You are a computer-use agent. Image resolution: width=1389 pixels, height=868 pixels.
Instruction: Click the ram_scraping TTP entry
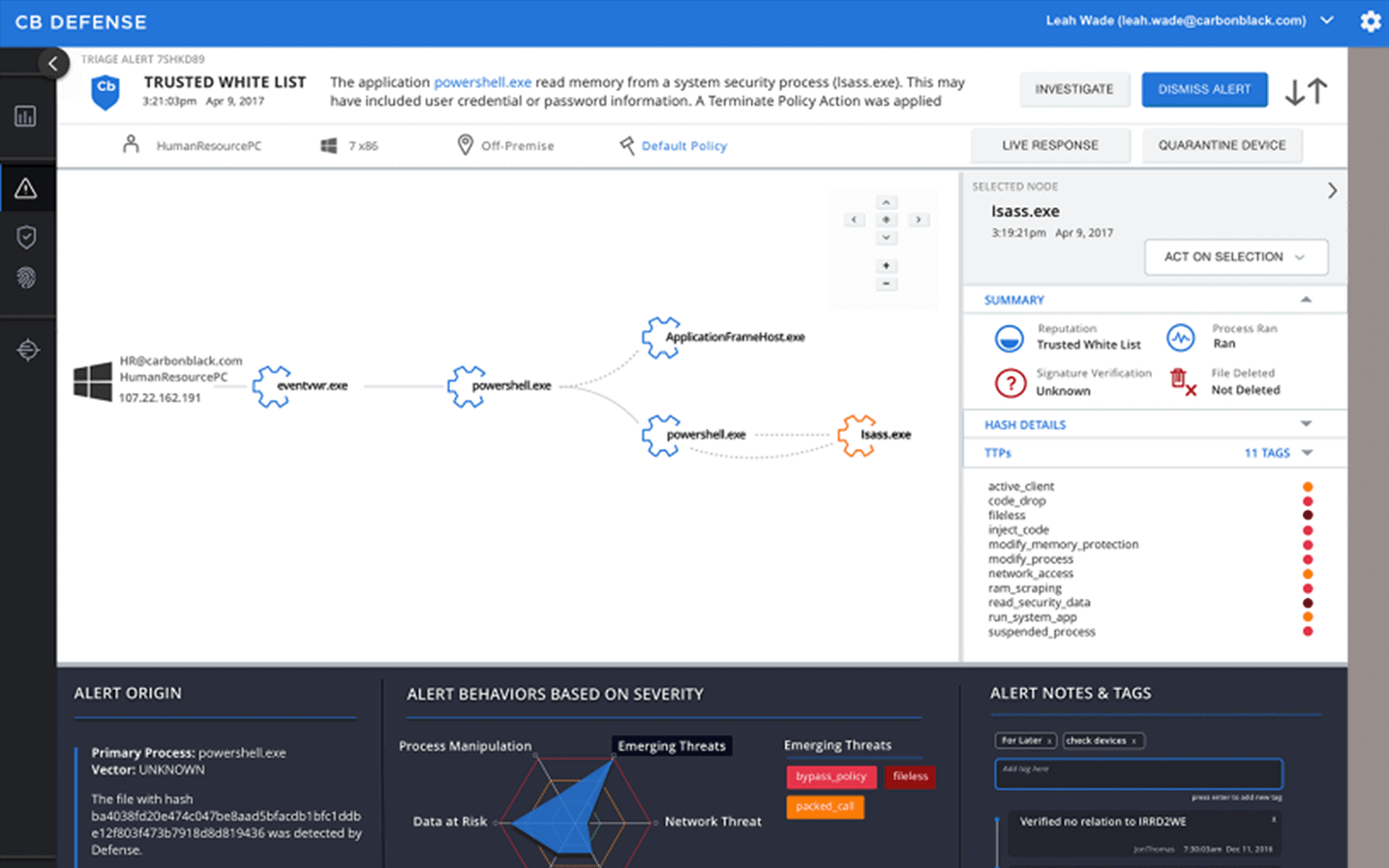pyautogui.click(x=1024, y=588)
